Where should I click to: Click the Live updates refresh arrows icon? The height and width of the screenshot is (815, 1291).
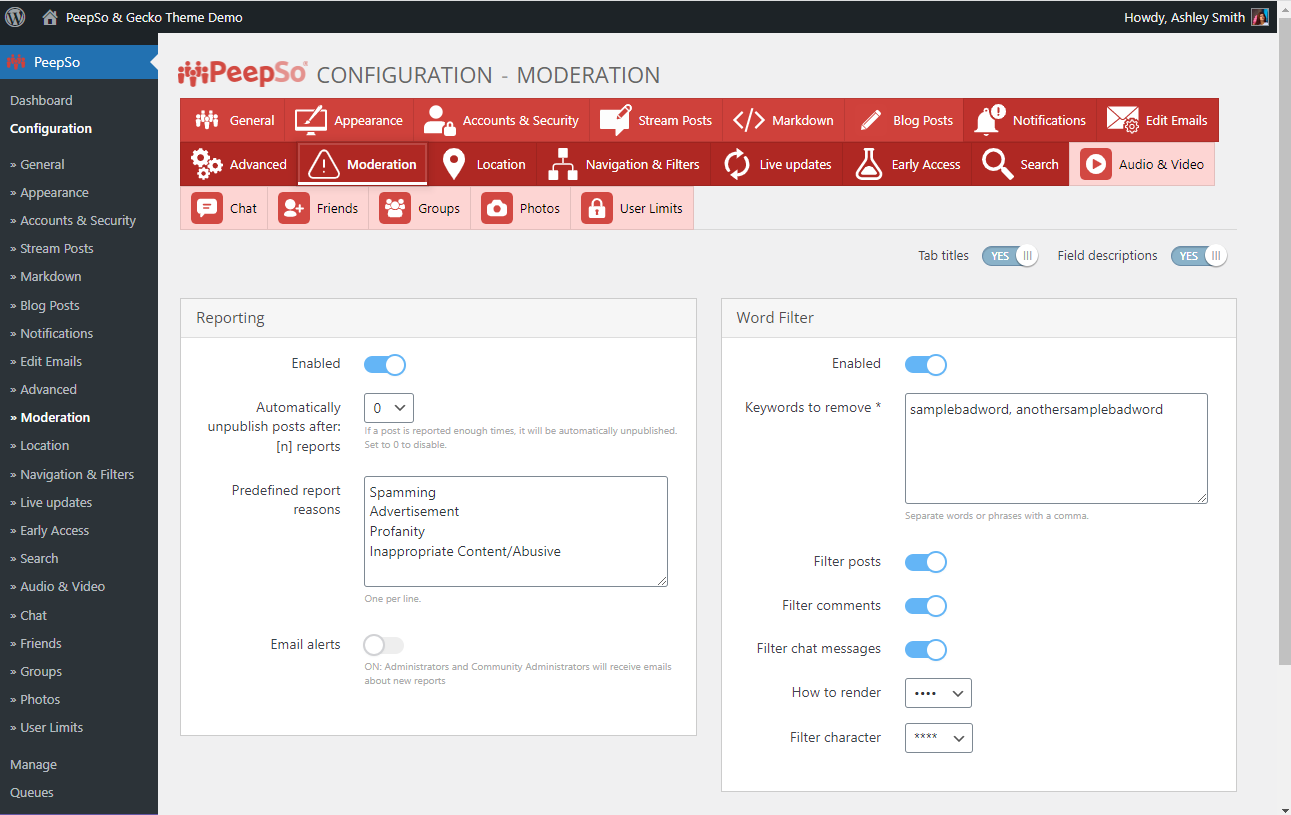click(737, 164)
